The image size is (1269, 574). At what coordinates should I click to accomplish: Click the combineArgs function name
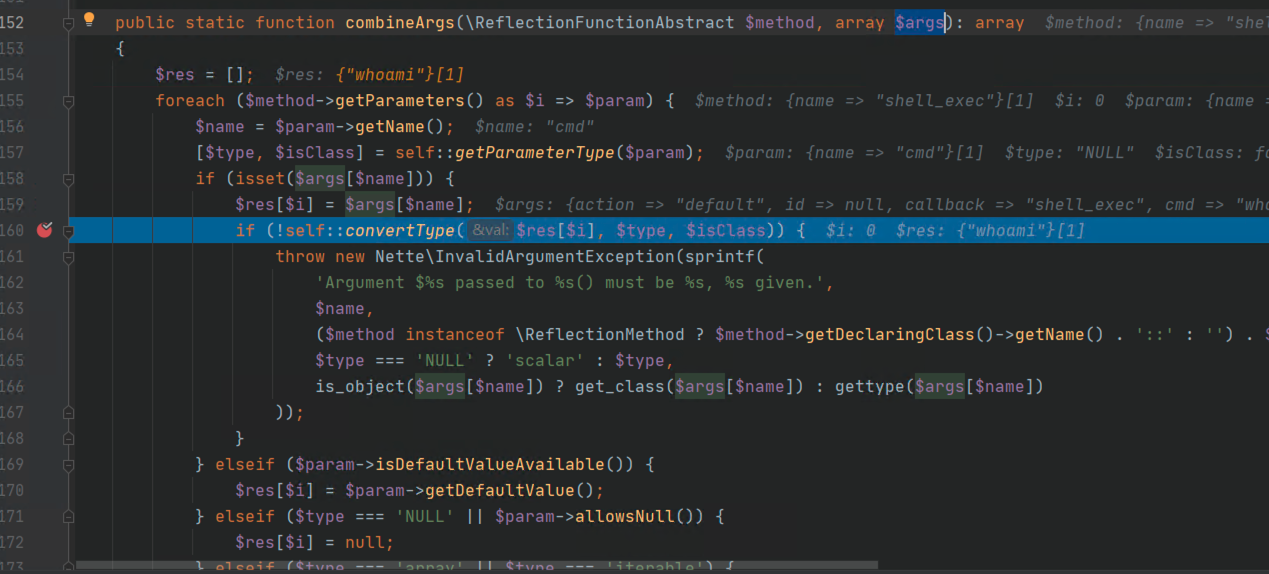tap(398, 23)
